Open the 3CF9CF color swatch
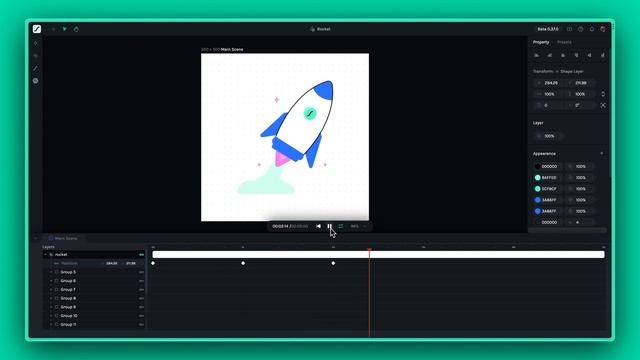 click(x=538, y=189)
